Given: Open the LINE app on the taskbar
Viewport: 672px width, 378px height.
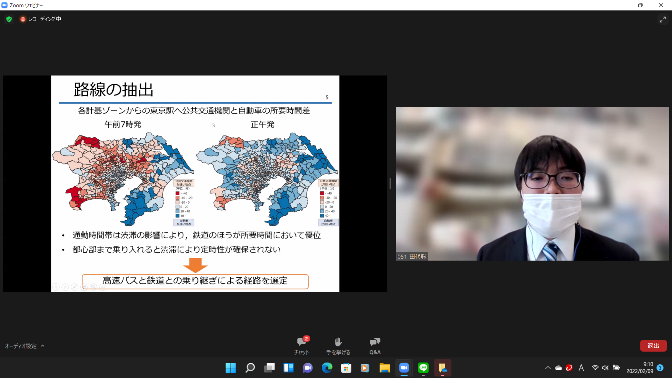Looking at the screenshot, I should coord(423,368).
